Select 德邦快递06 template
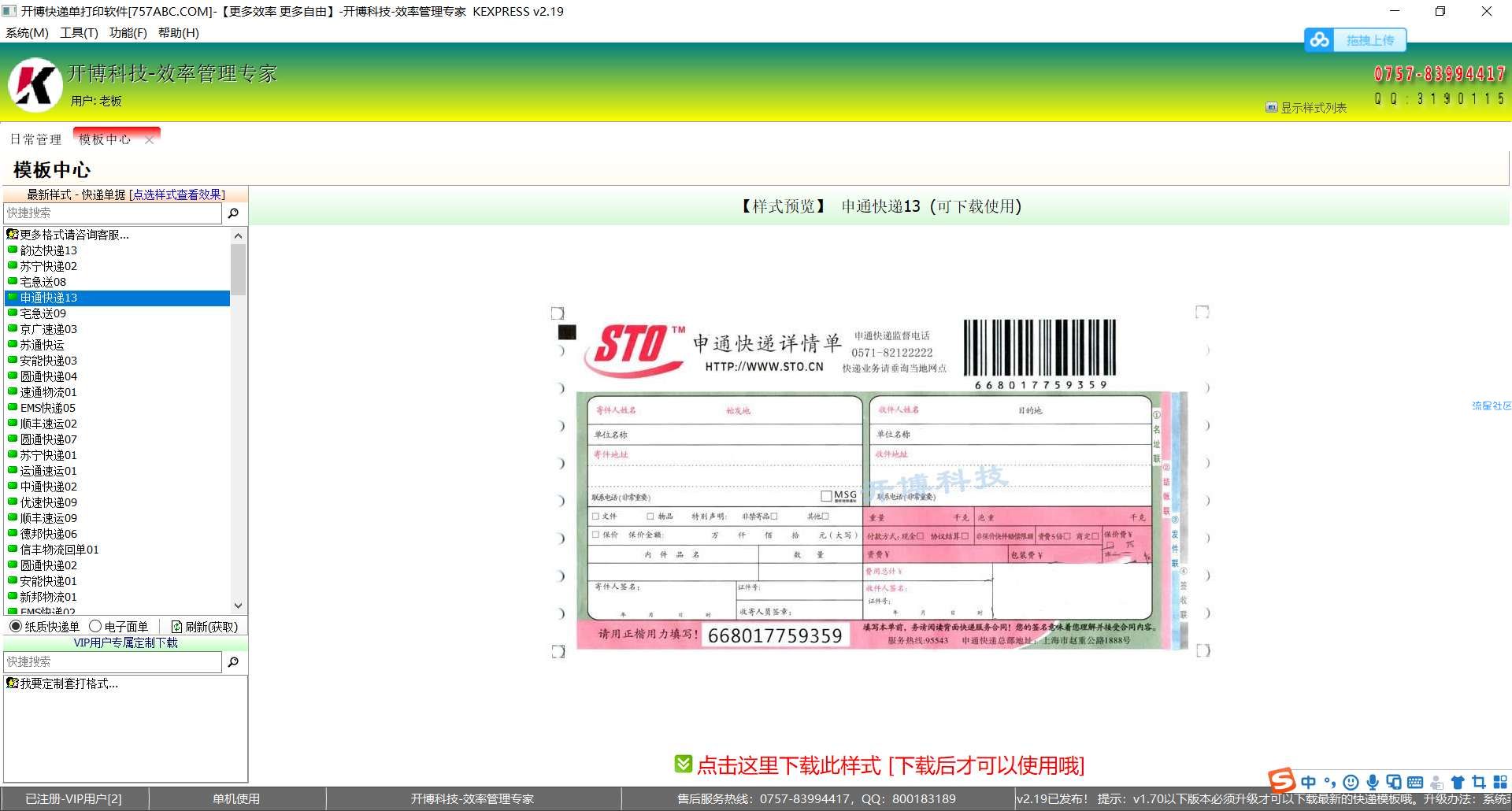 pyautogui.click(x=48, y=534)
